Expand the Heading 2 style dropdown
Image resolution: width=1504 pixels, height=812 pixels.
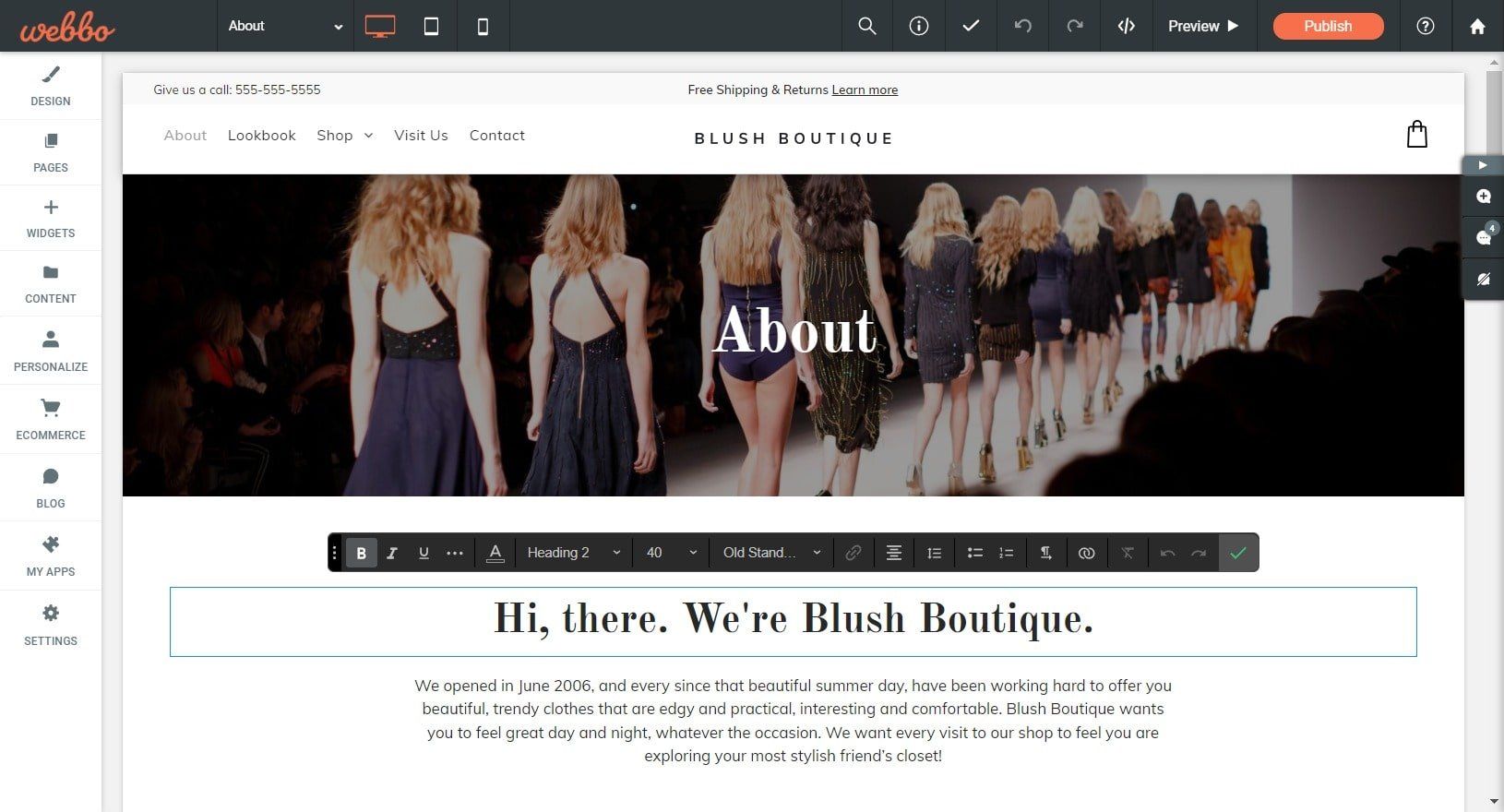coord(574,553)
